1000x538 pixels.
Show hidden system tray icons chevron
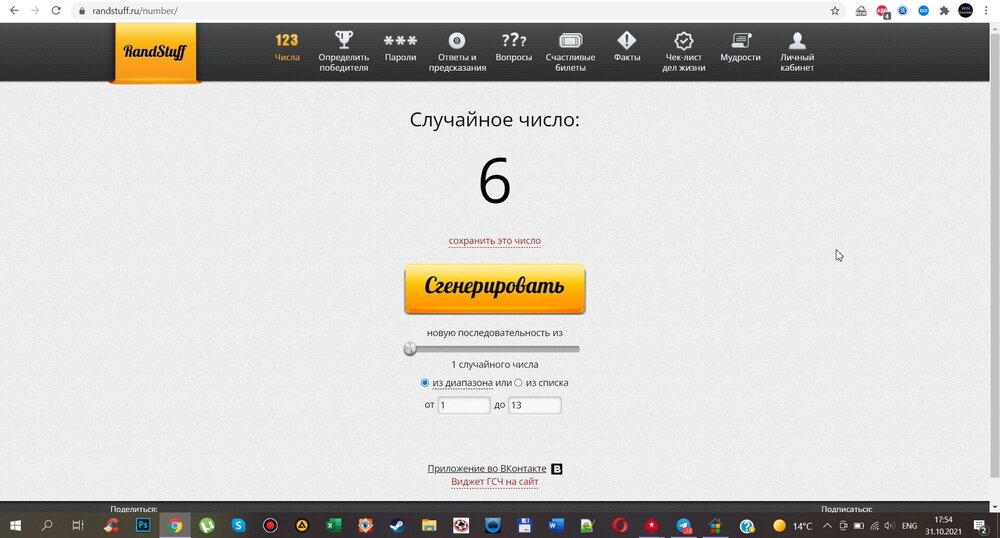coord(827,525)
